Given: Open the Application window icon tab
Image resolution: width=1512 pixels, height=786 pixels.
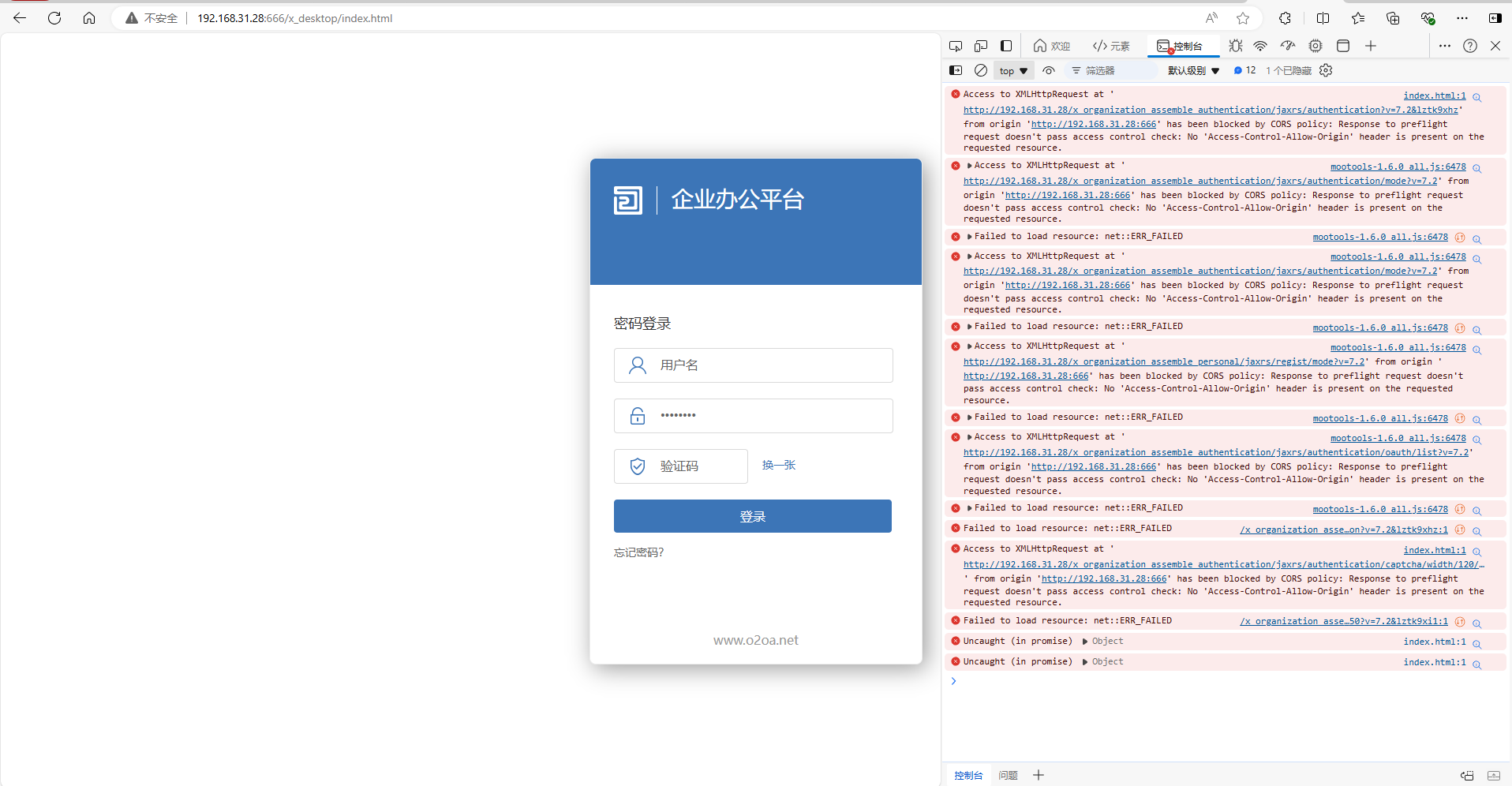Looking at the screenshot, I should [x=1343, y=46].
